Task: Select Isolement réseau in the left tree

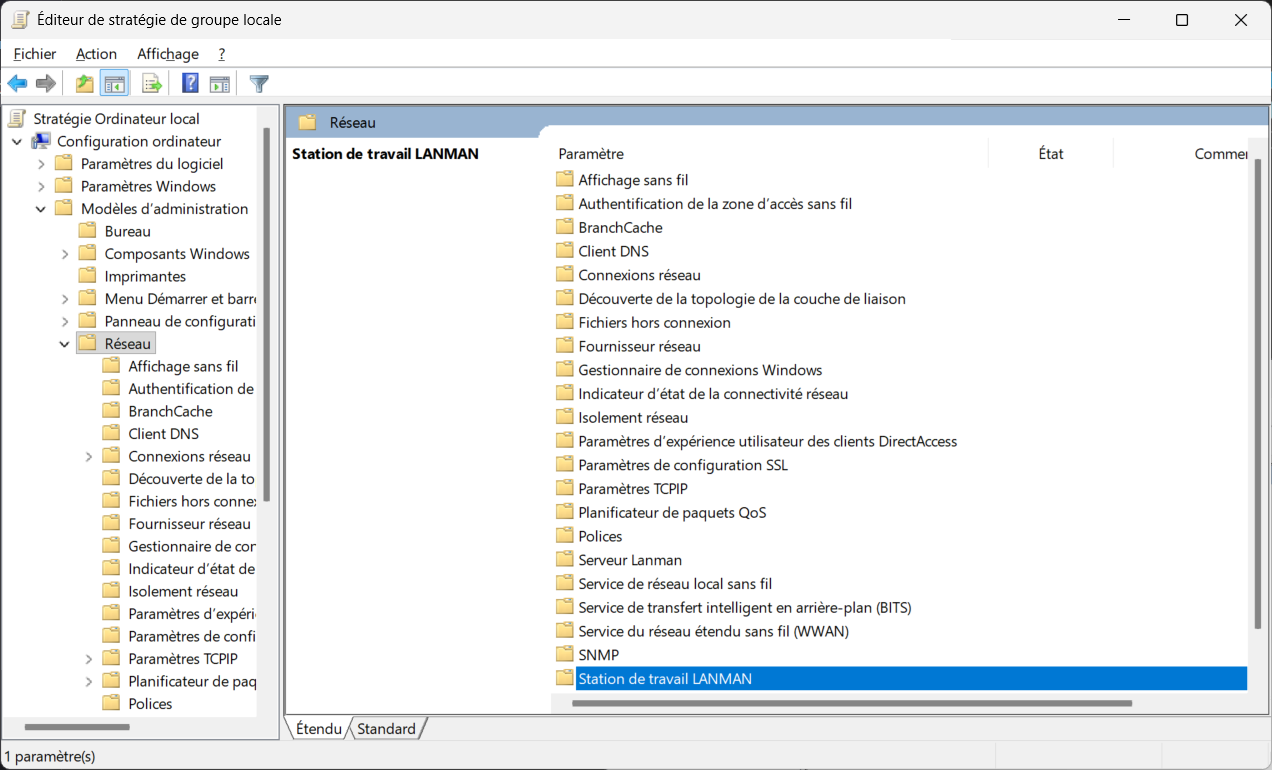Action: tap(183, 591)
